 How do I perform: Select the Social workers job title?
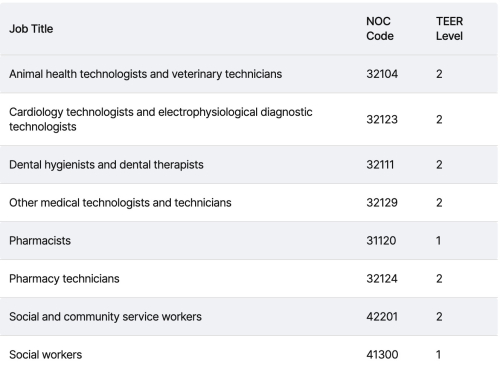pyautogui.click(x=45, y=355)
